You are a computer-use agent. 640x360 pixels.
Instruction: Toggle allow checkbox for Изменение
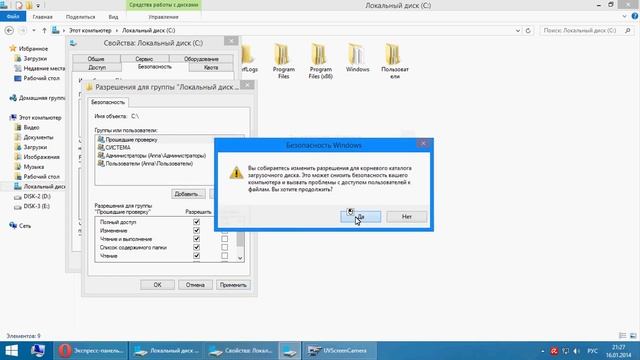[196, 231]
